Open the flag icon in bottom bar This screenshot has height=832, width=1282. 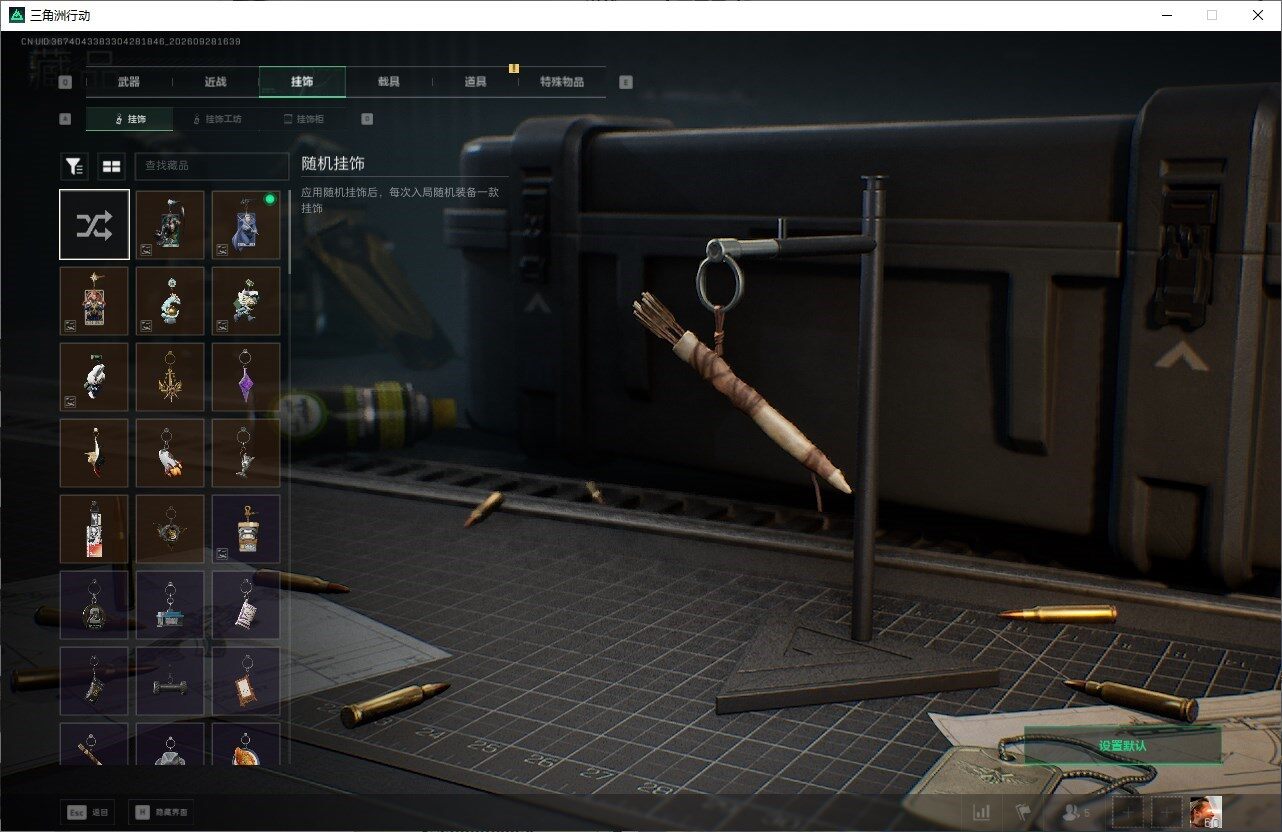1023,812
